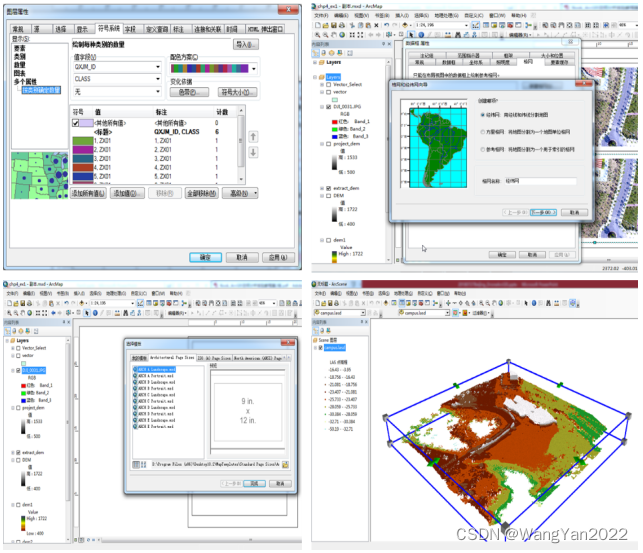Select the Architectural Page Sizes tab
This screenshot has height=553, width=643.
(172, 358)
